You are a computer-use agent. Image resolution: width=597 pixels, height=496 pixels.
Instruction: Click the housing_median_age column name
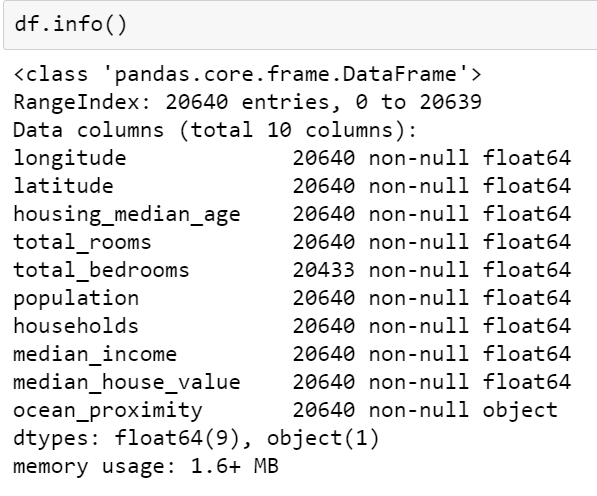(127, 214)
